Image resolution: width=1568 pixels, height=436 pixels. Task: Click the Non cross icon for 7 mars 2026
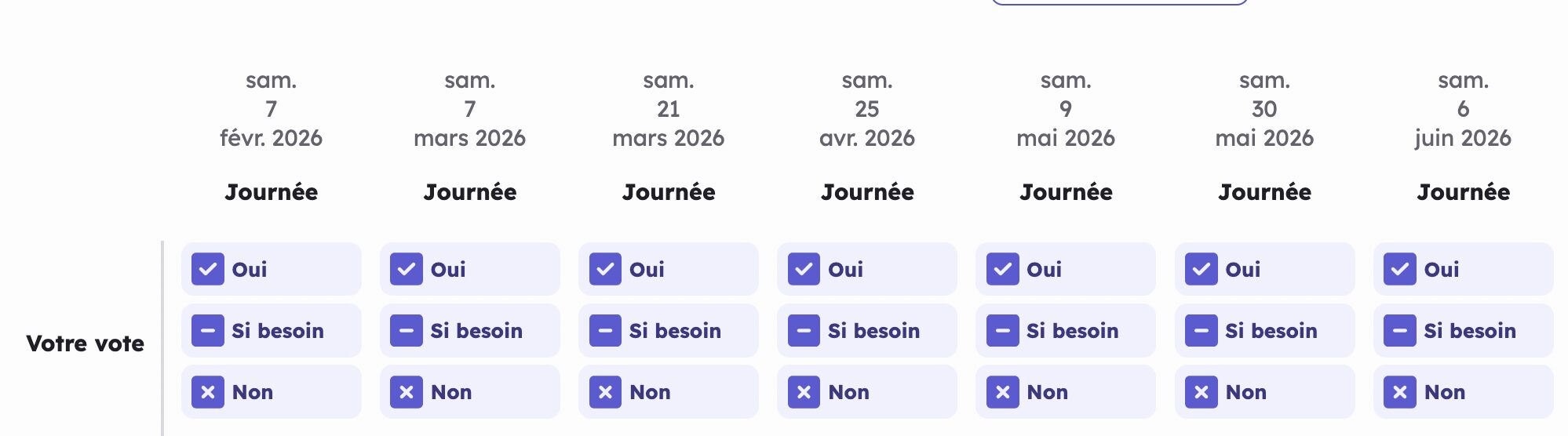point(407,392)
